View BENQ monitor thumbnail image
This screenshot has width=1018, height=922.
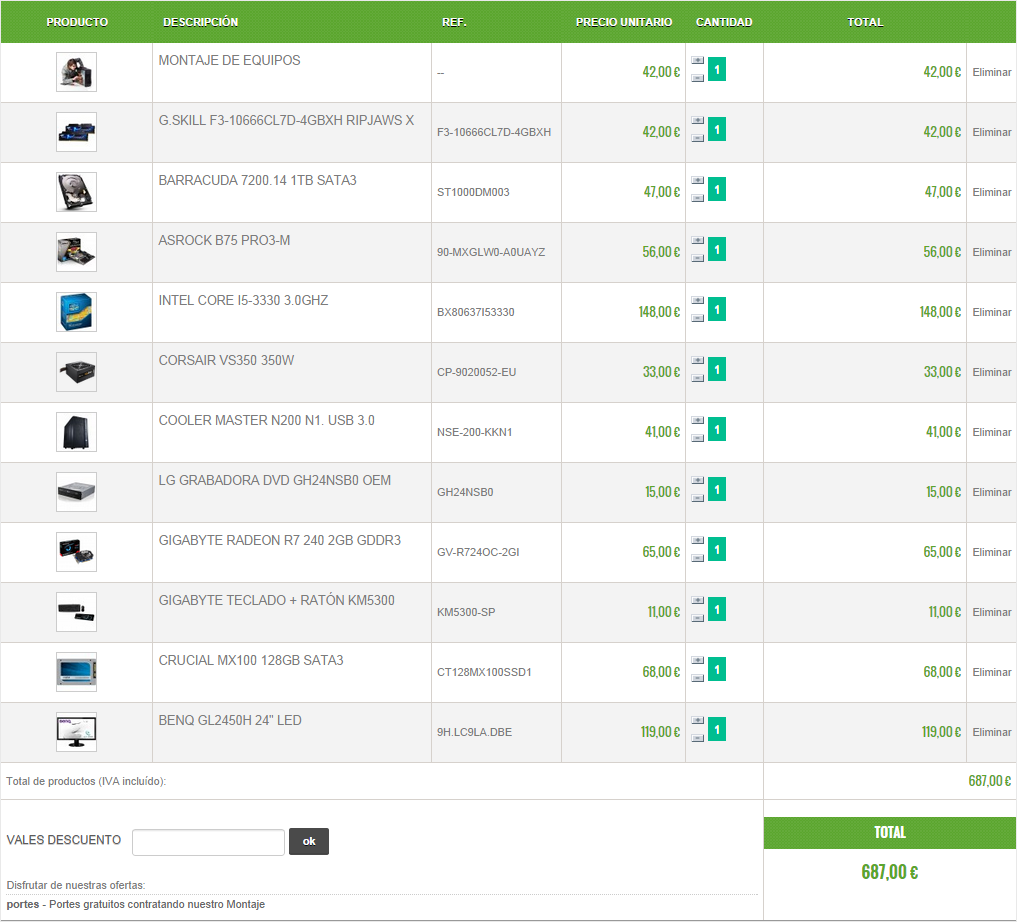coord(77,732)
